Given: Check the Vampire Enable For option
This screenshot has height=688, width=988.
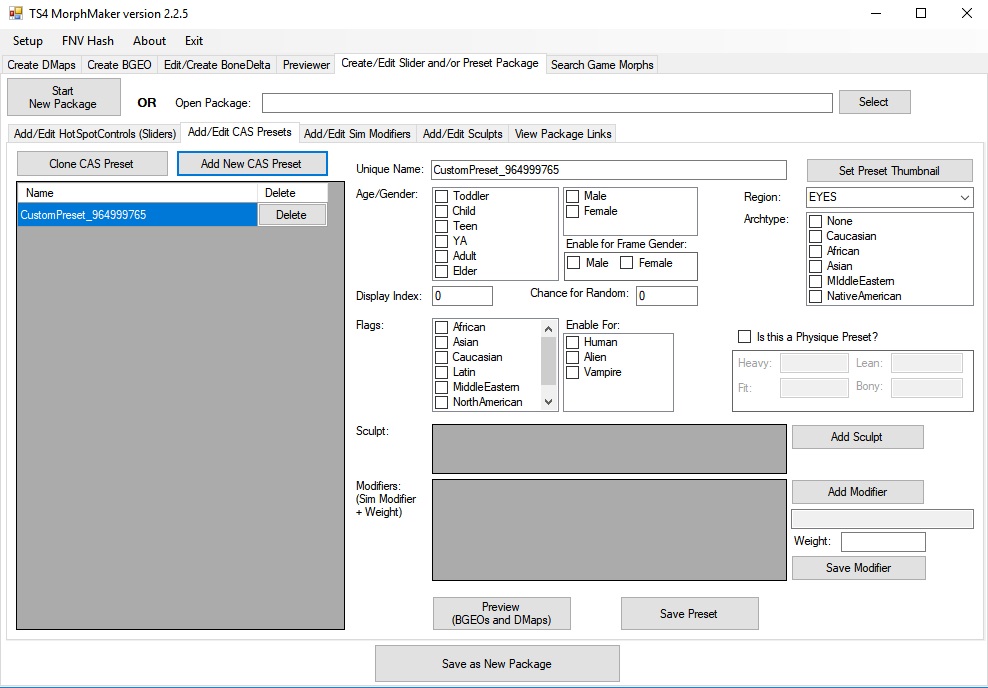Looking at the screenshot, I should (x=573, y=372).
